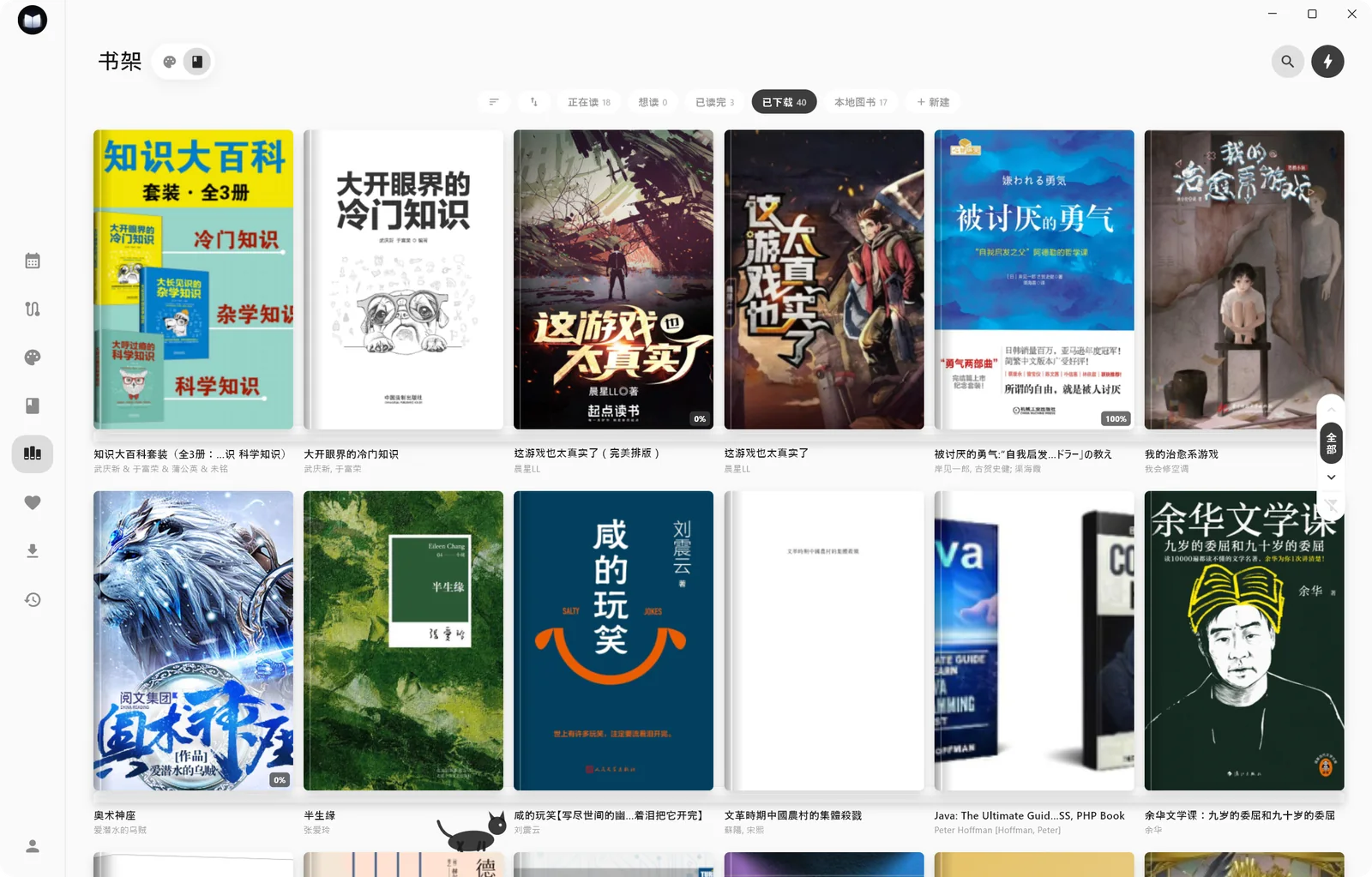Open the 奥术神座 book cover
Screen dimensions: 1372x877
193,640
